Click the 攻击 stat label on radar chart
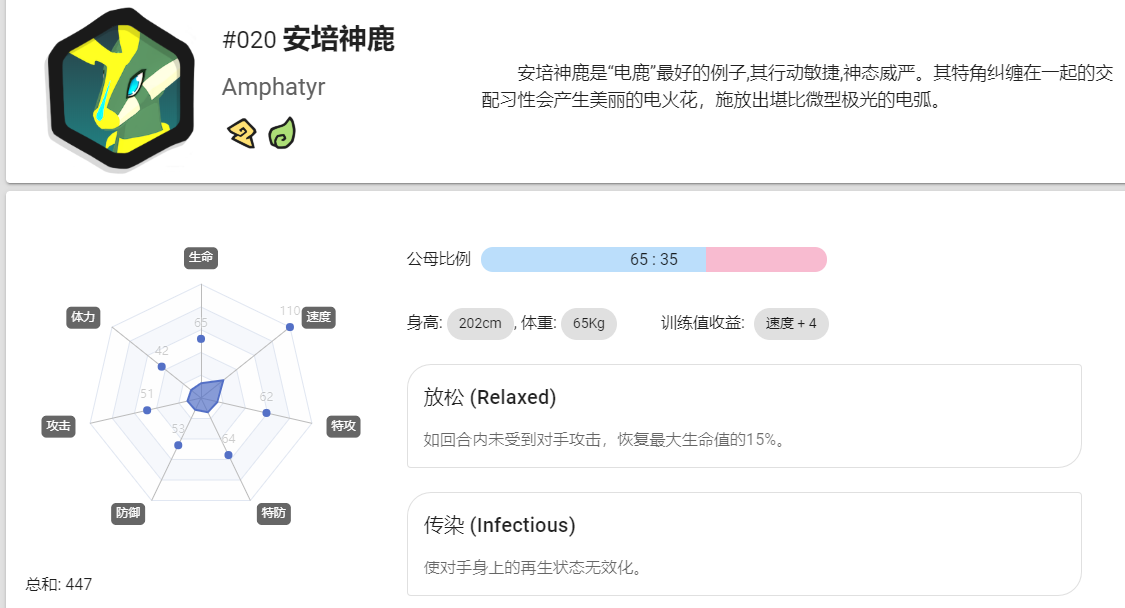Screen dimensions: 1125x608 point(58,426)
